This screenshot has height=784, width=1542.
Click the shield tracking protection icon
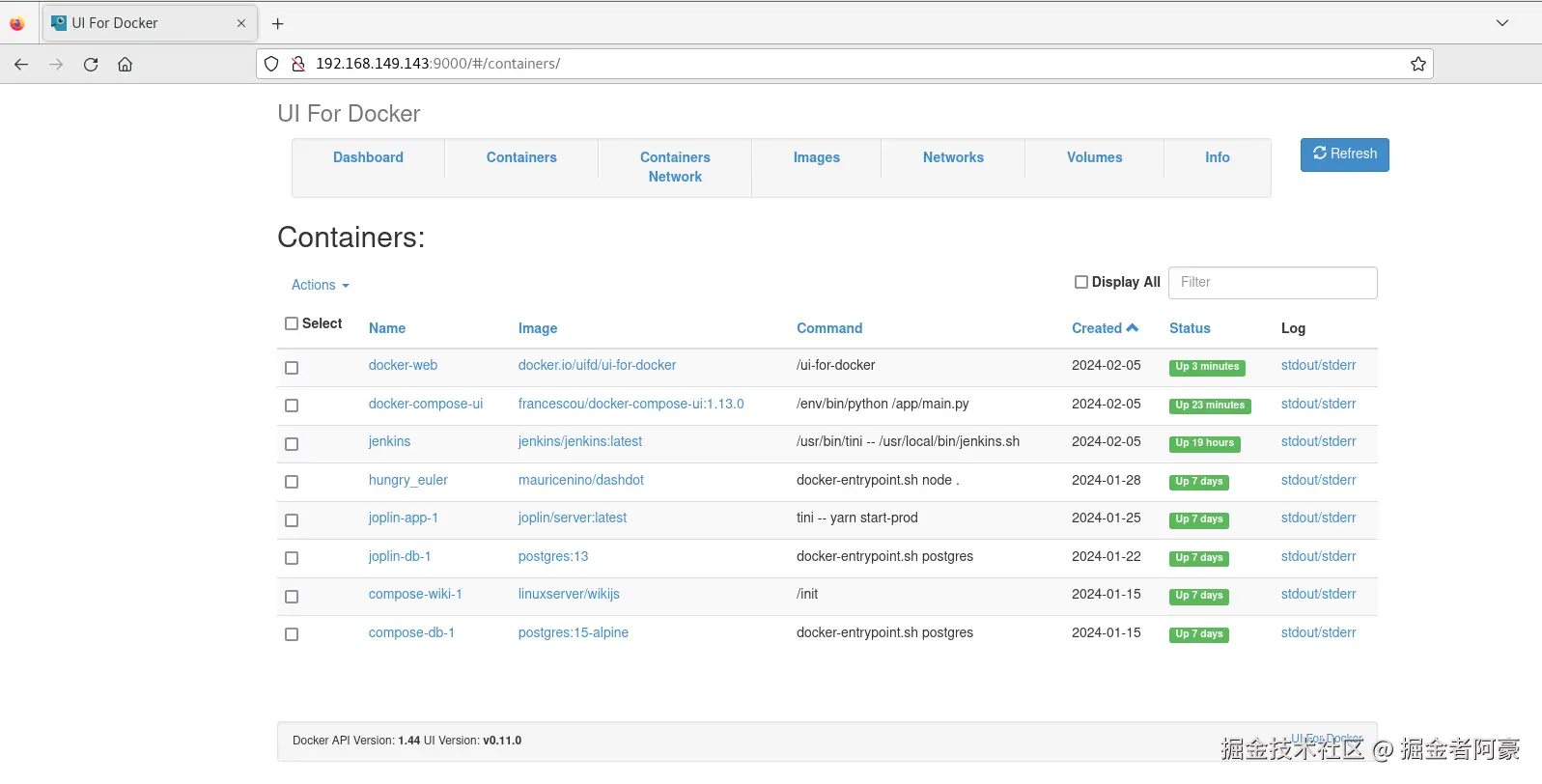coord(271,64)
